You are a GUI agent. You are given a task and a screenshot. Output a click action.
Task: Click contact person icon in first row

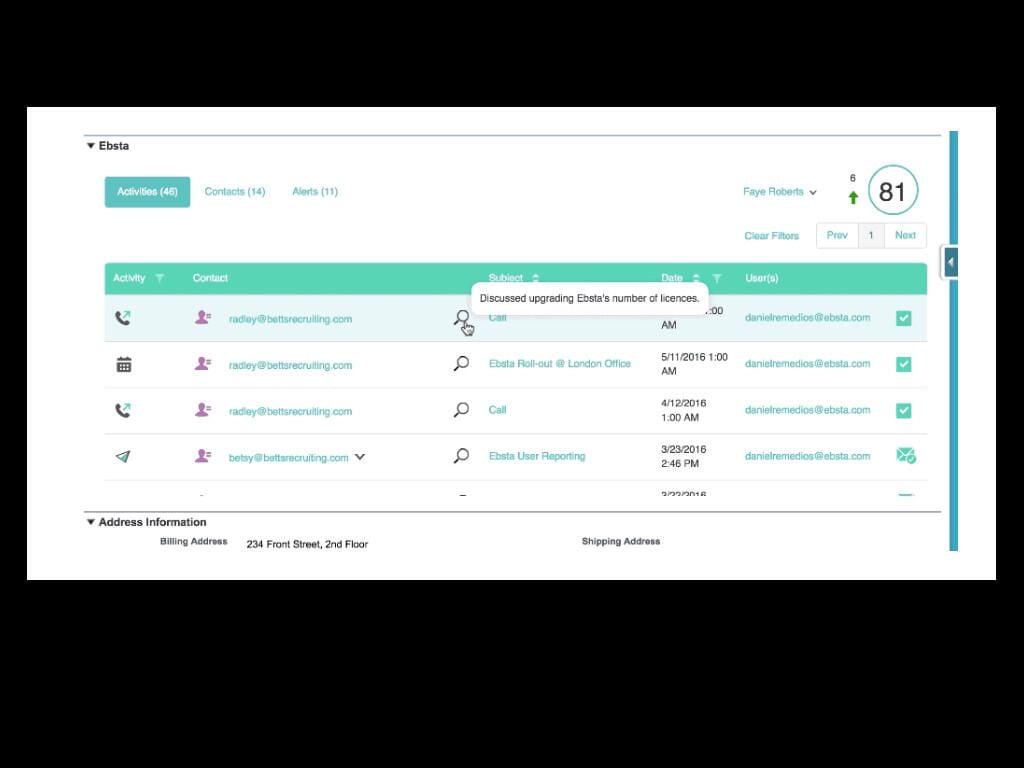tap(202, 317)
